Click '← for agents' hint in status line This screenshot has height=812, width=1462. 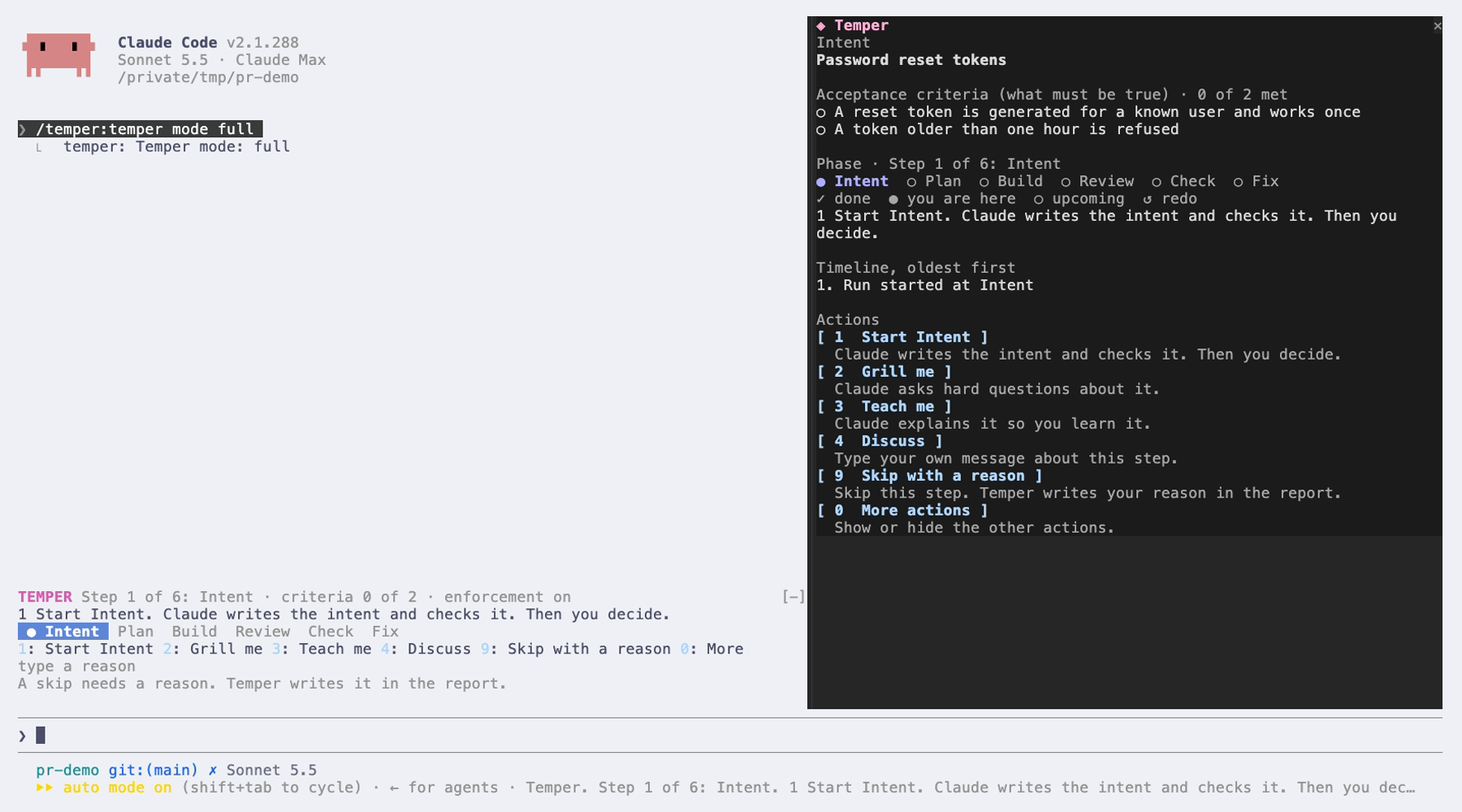pos(444,788)
